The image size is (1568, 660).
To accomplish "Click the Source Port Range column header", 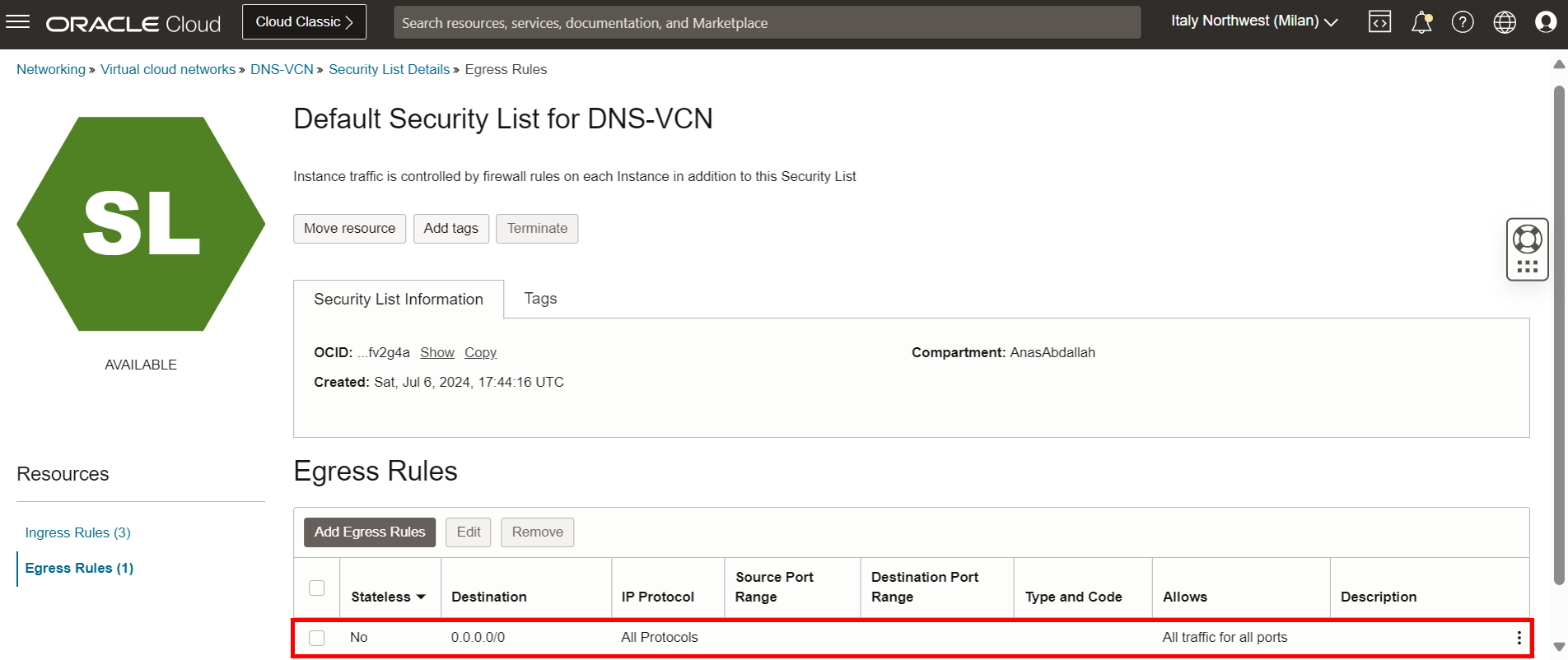I will pos(774,587).
